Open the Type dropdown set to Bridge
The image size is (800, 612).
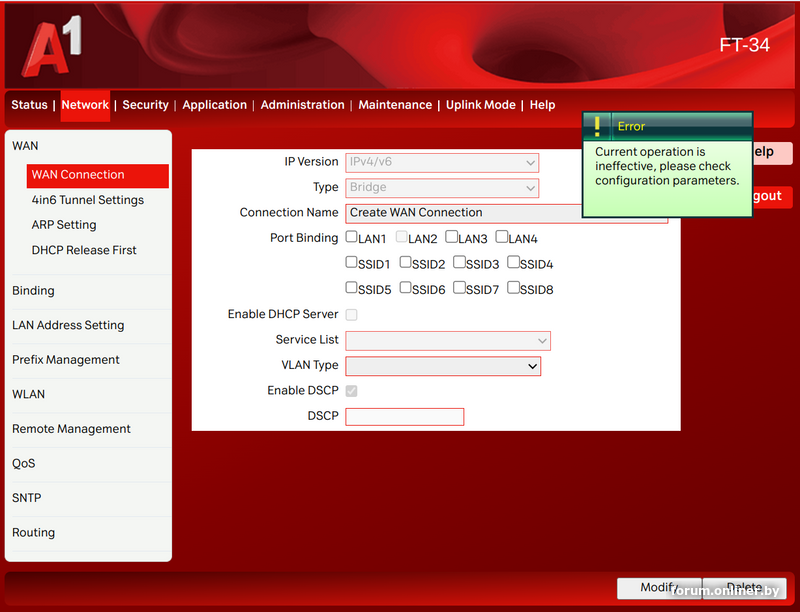[441, 187]
